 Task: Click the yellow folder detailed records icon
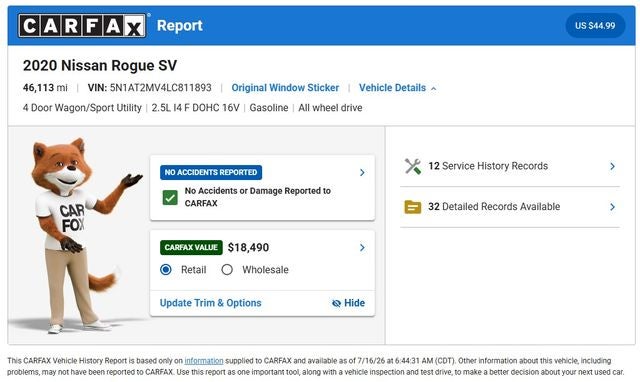pyautogui.click(x=412, y=207)
